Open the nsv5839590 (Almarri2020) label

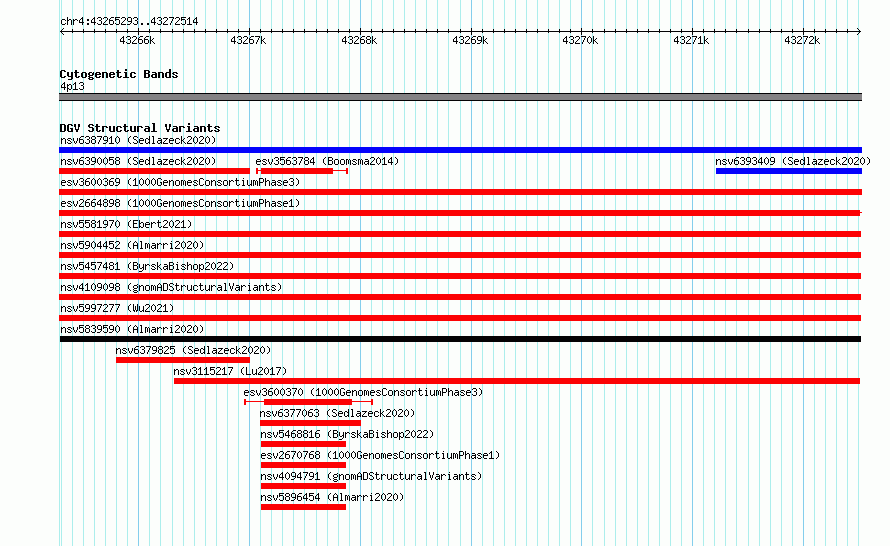(x=132, y=329)
